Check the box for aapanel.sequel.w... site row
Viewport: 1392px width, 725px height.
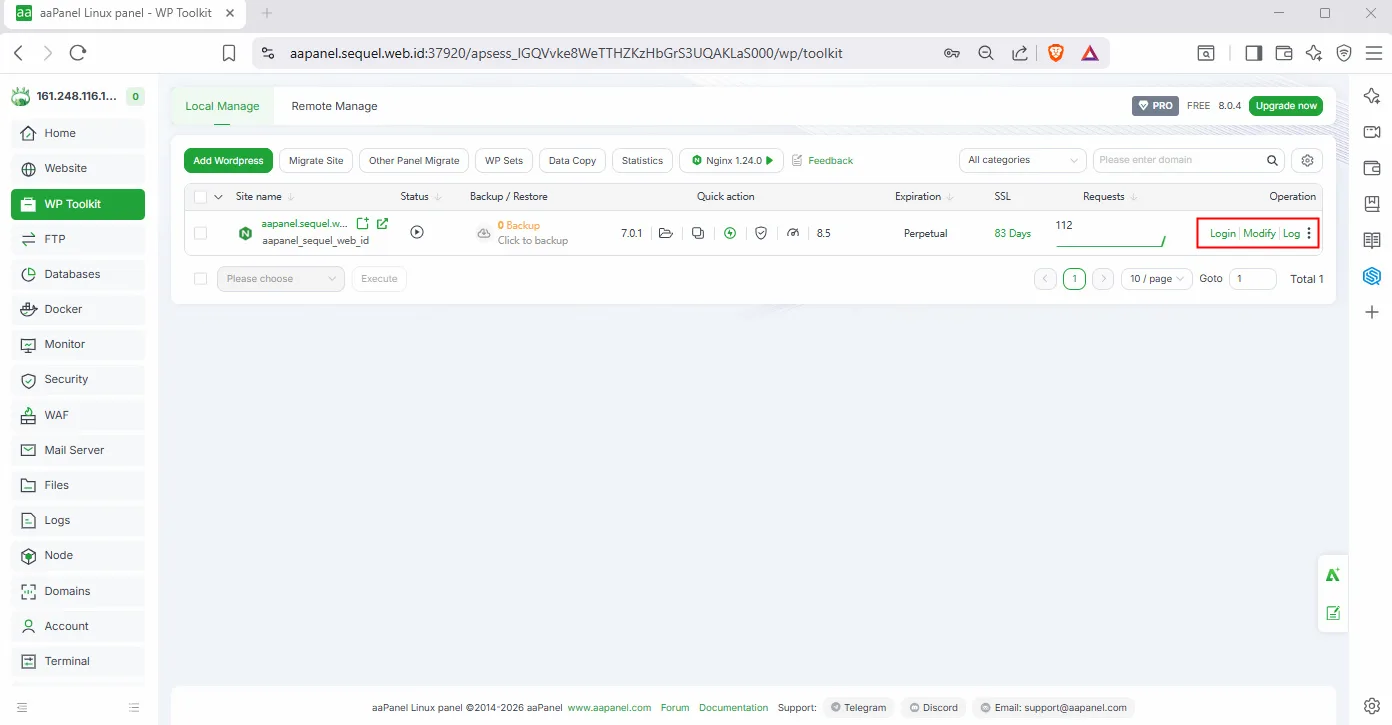[201, 233]
